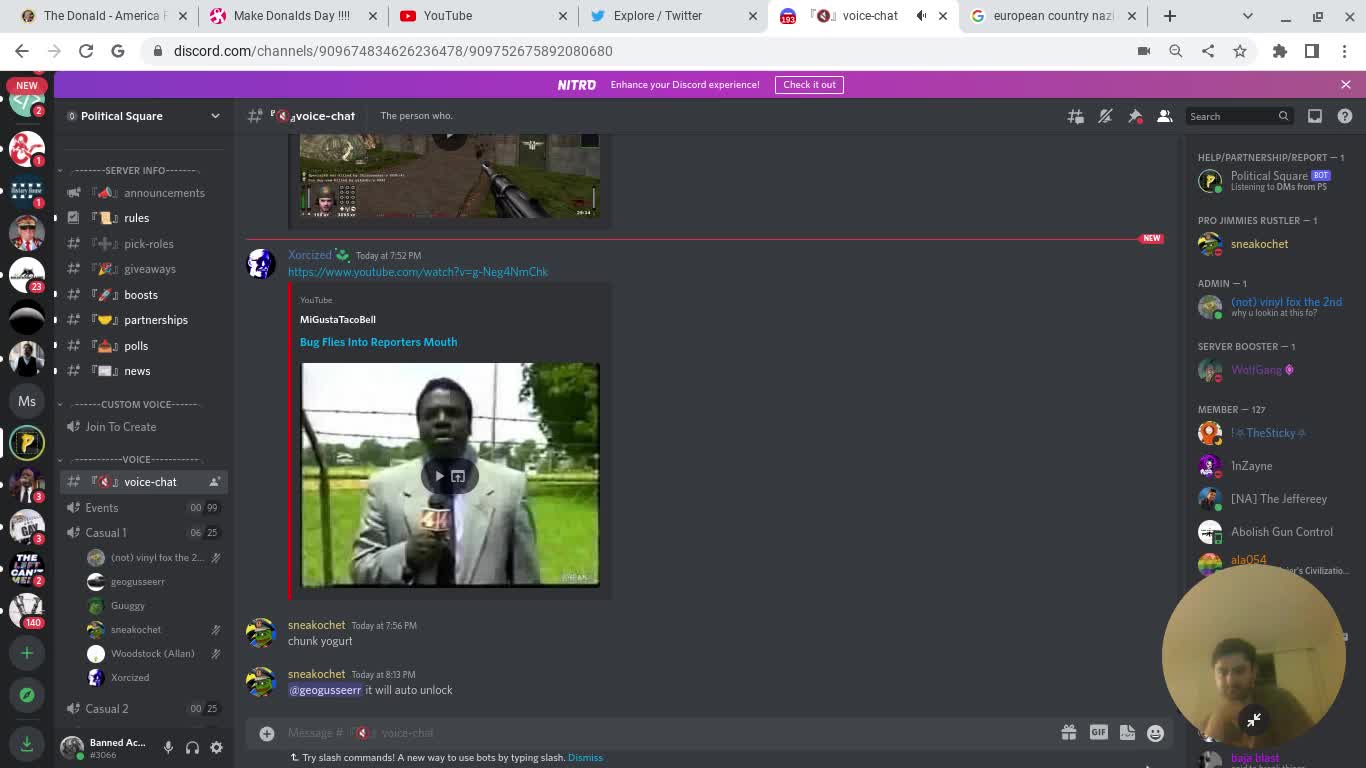Viewport: 1366px width, 768px height.
Task: Open Chrome extensions puzzle icon
Action: pos(1280,51)
